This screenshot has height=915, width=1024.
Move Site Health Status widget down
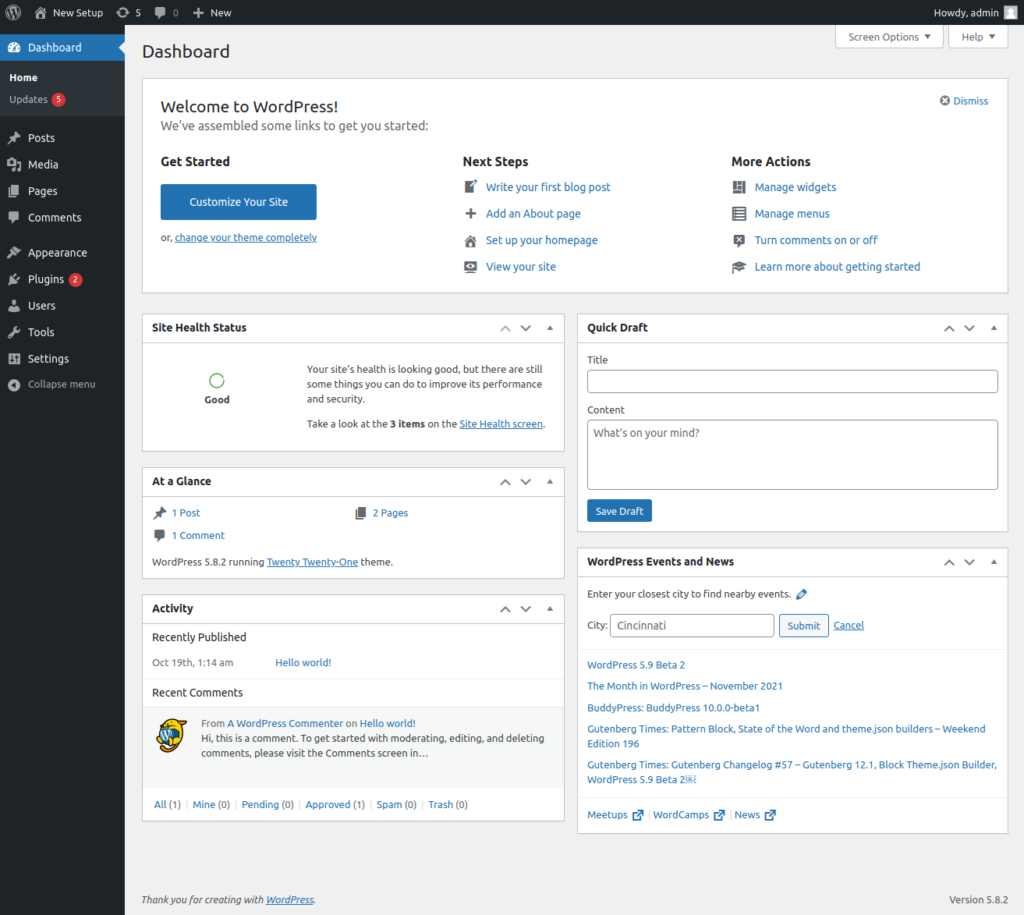[526, 328]
